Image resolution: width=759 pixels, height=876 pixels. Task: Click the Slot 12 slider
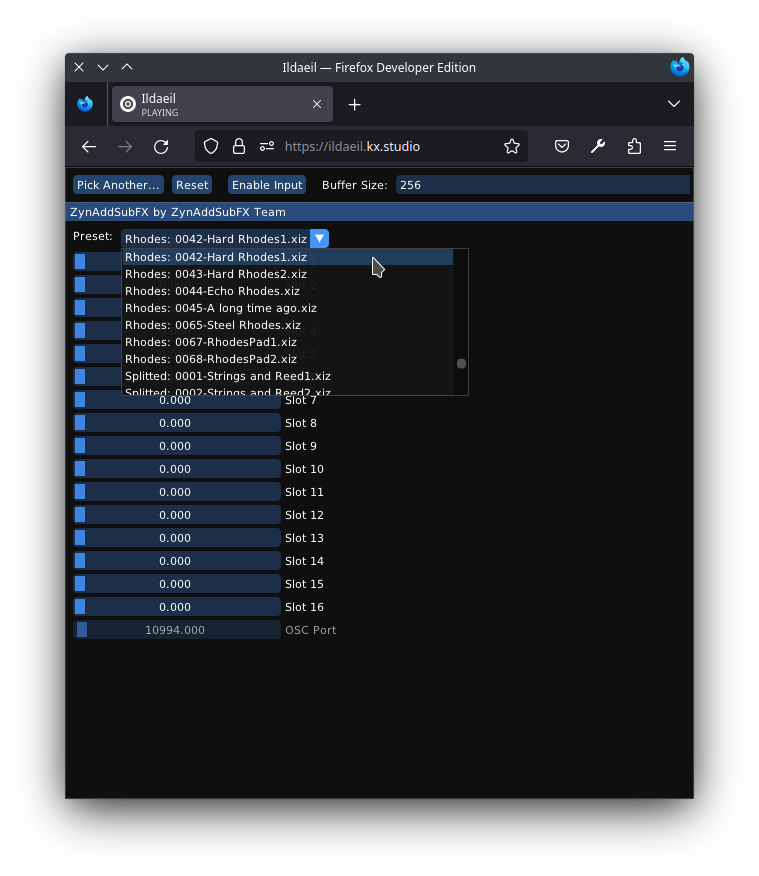(x=176, y=515)
